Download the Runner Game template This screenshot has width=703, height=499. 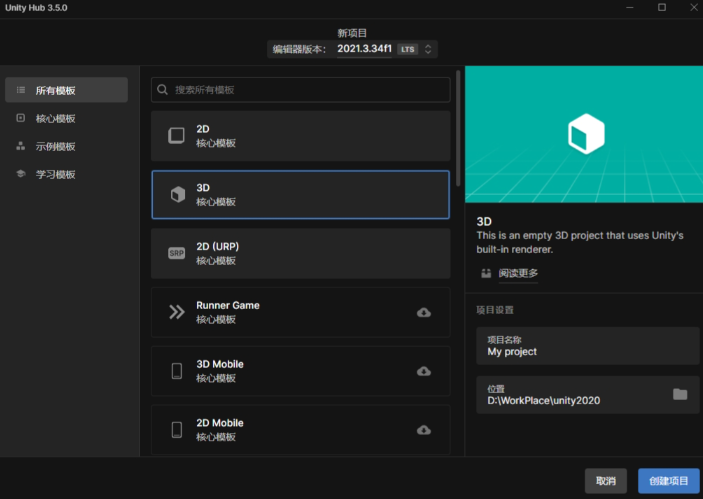(424, 313)
